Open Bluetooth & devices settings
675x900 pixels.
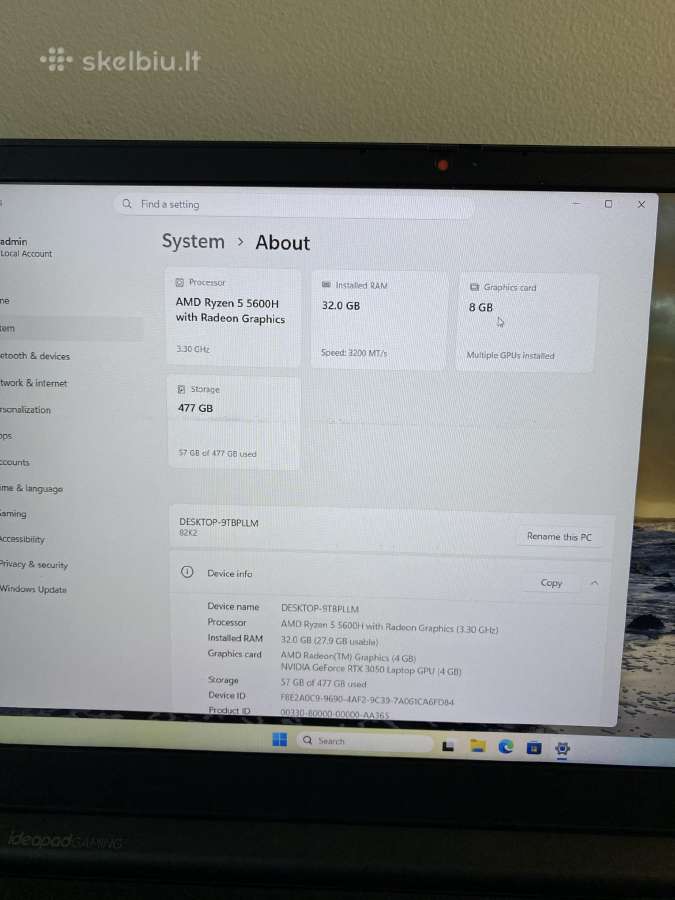(36, 356)
